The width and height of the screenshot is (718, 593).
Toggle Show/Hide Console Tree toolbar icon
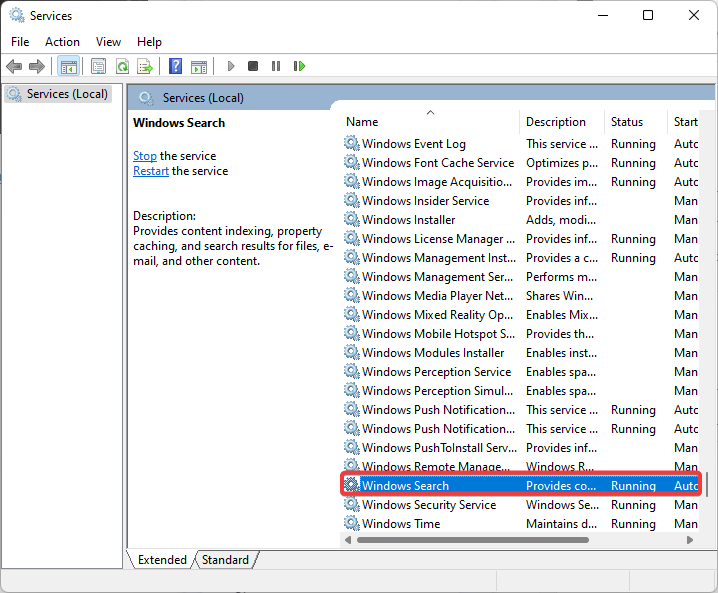69,66
